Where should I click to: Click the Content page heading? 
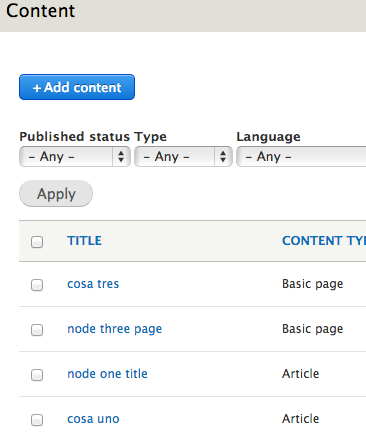41,11
